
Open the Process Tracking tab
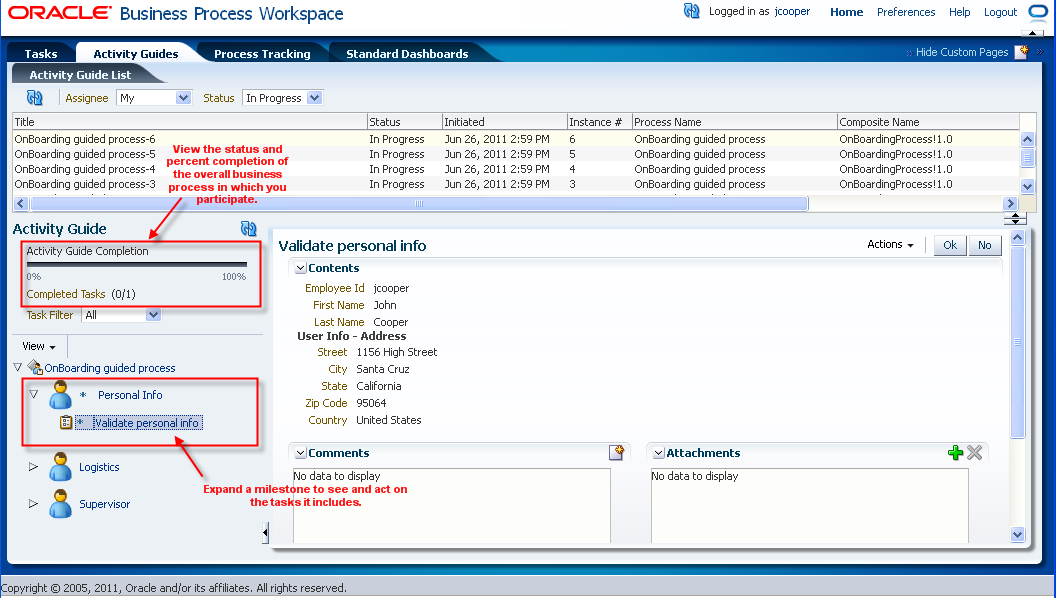262,54
